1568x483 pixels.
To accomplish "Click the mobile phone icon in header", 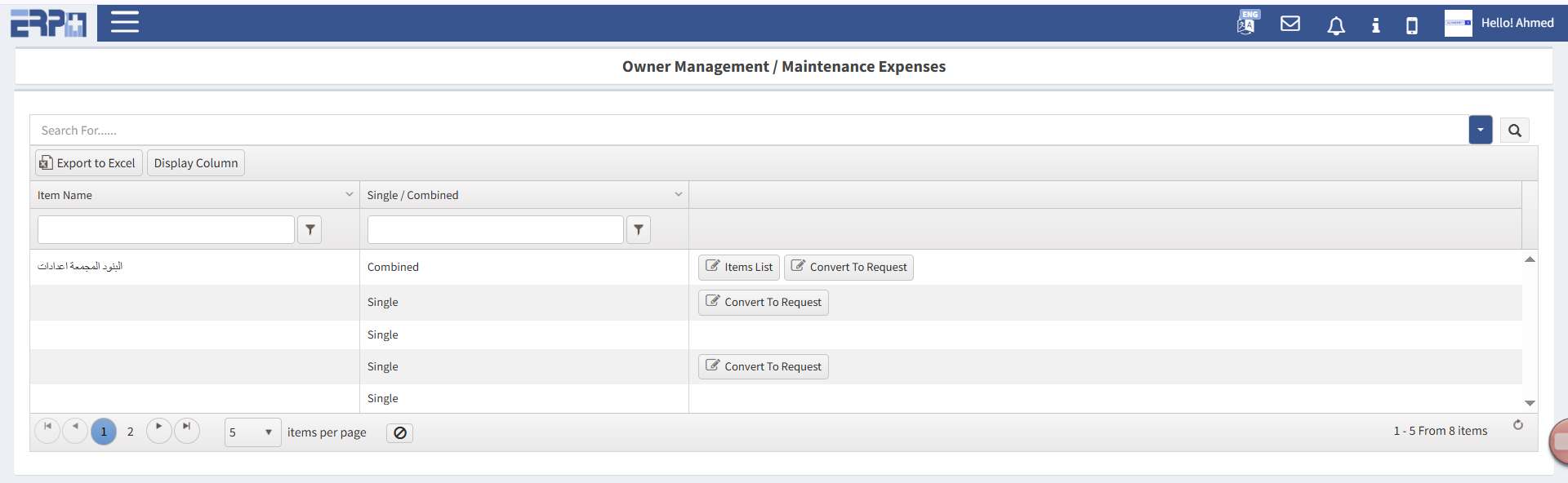I will 1411,25.
